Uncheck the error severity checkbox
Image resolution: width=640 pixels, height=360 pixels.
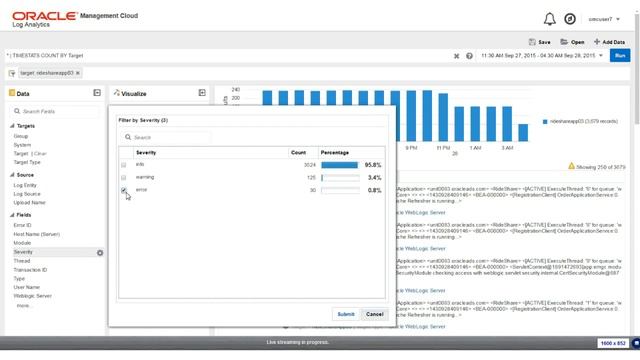(124, 190)
